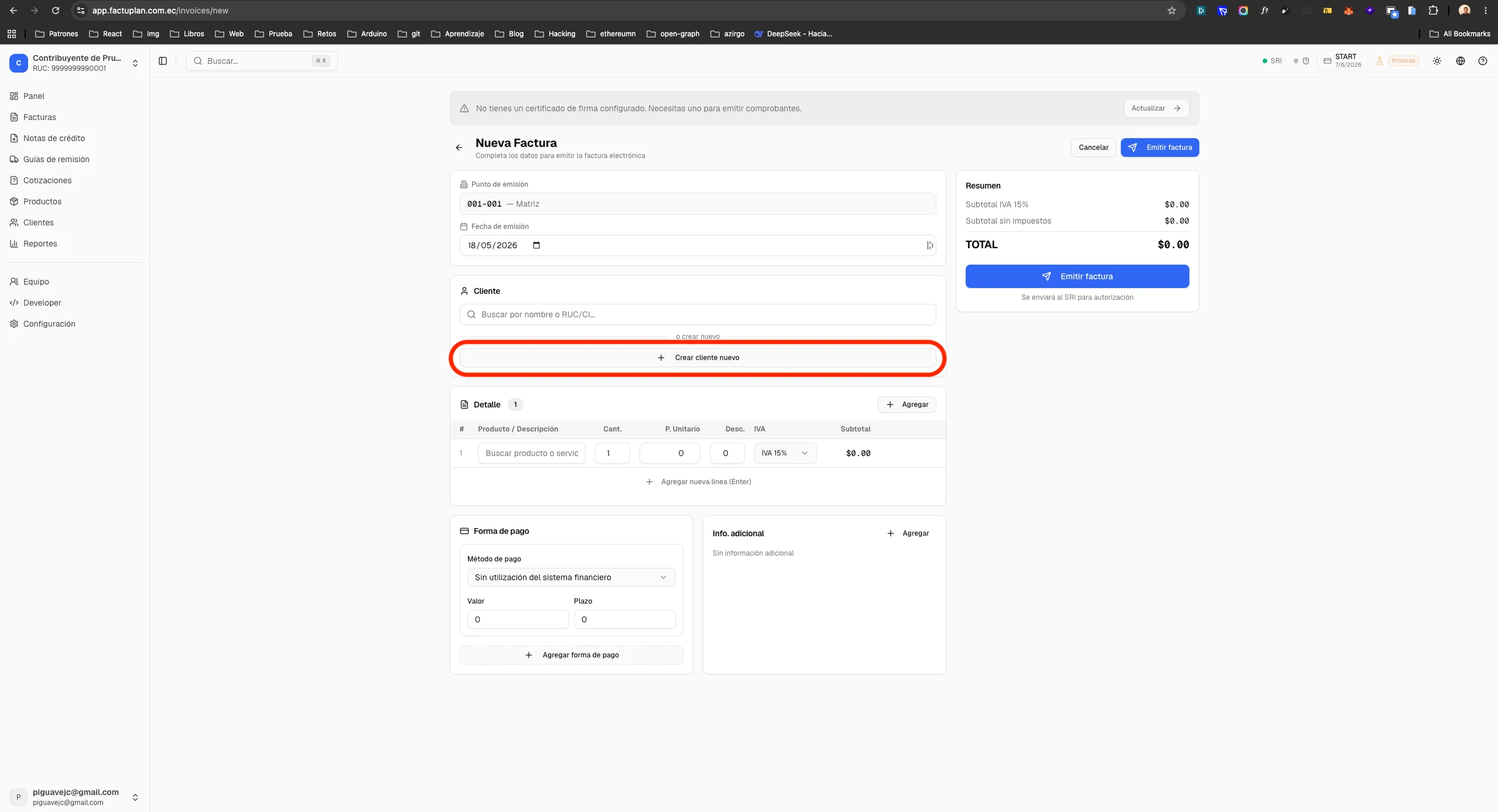Click the Fecha de emisión date field
Screen dimensions: 1498x812
(x=697, y=245)
